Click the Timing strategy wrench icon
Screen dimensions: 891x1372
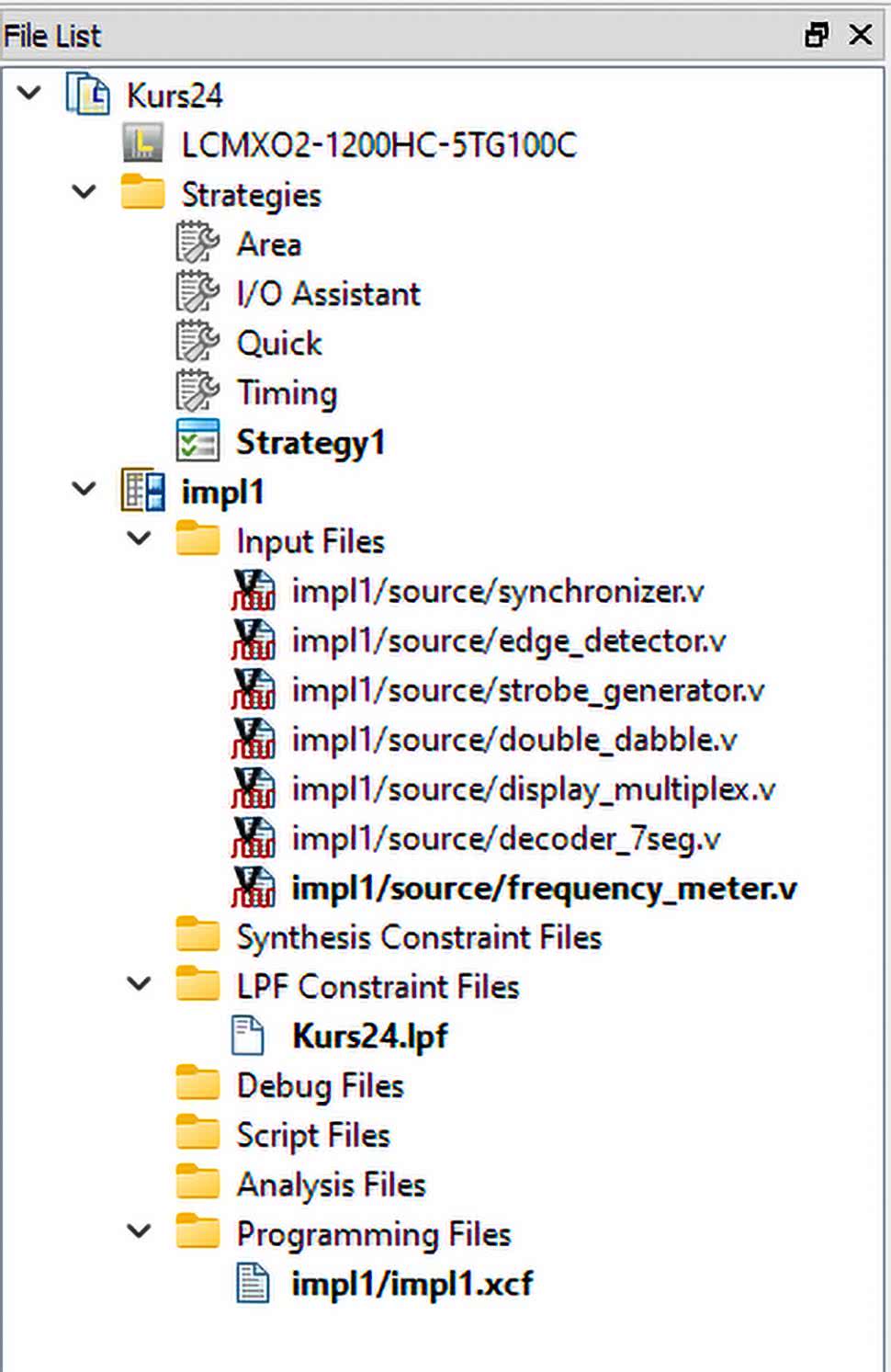click(197, 392)
